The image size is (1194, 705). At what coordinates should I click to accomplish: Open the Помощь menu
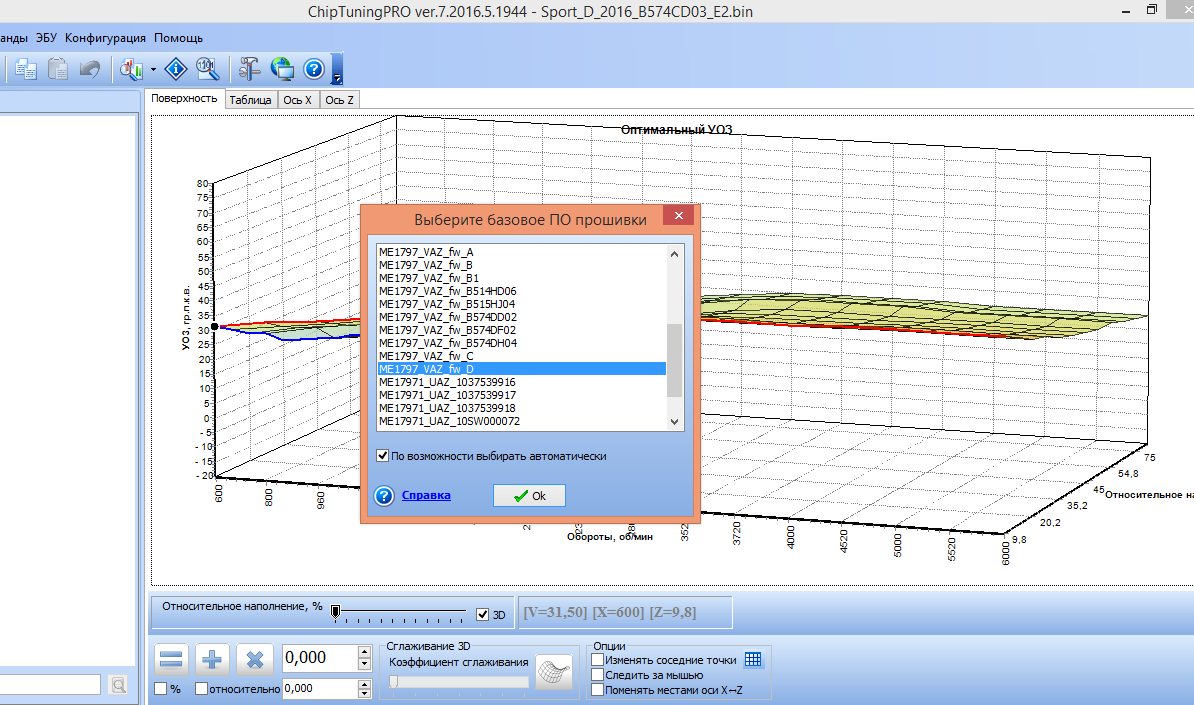pyautogui.click(x=178, y=37)
